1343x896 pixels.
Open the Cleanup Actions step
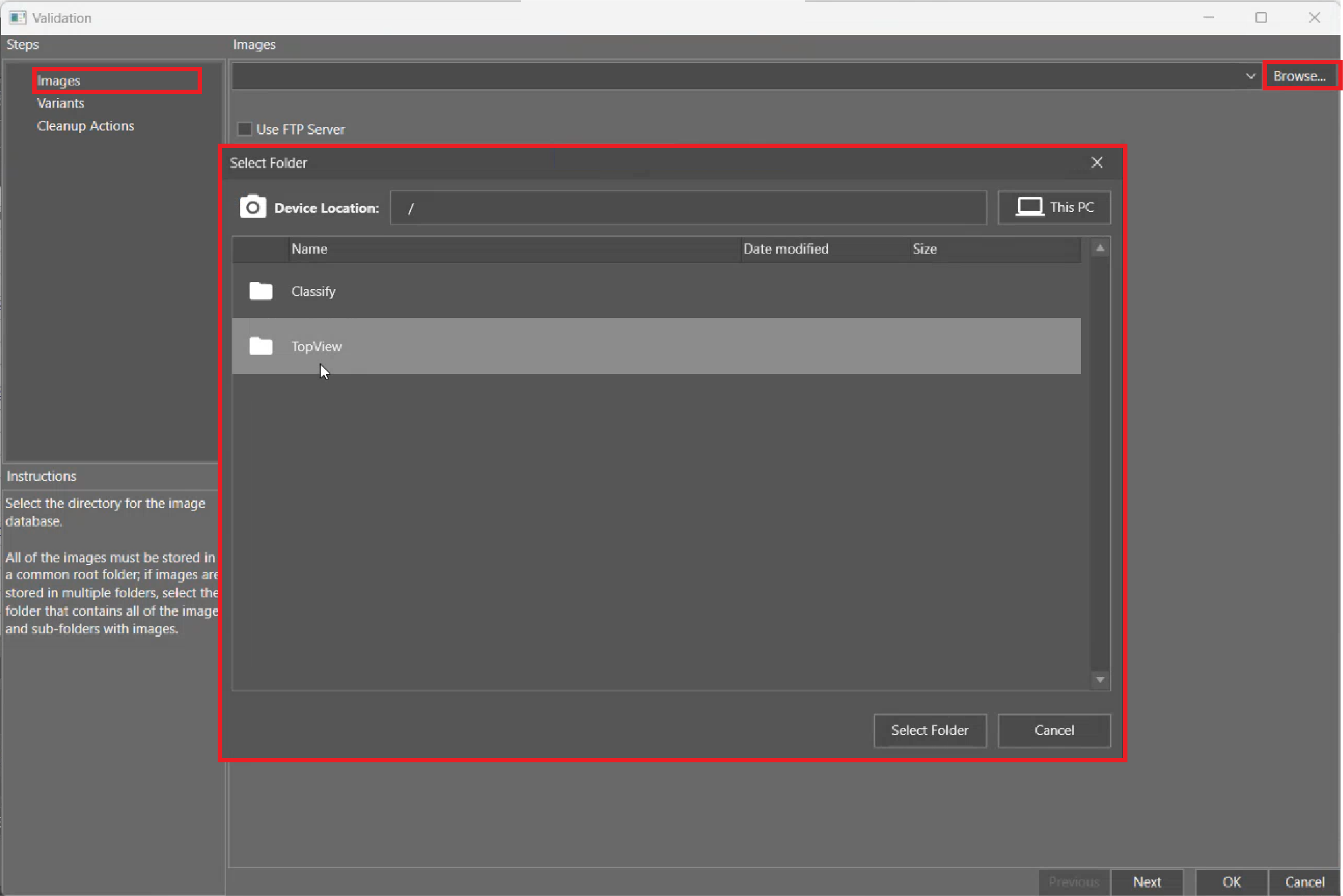pos(86,126)
